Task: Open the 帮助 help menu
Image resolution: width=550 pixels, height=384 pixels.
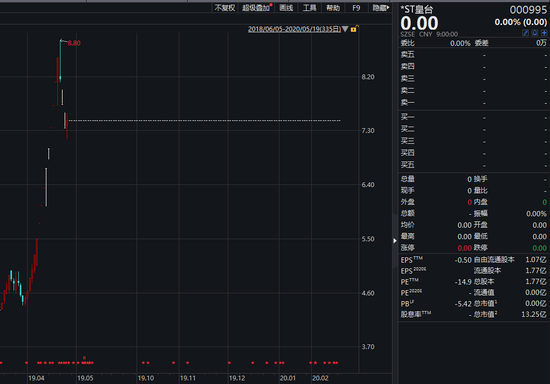Action: tap(333, 8)
